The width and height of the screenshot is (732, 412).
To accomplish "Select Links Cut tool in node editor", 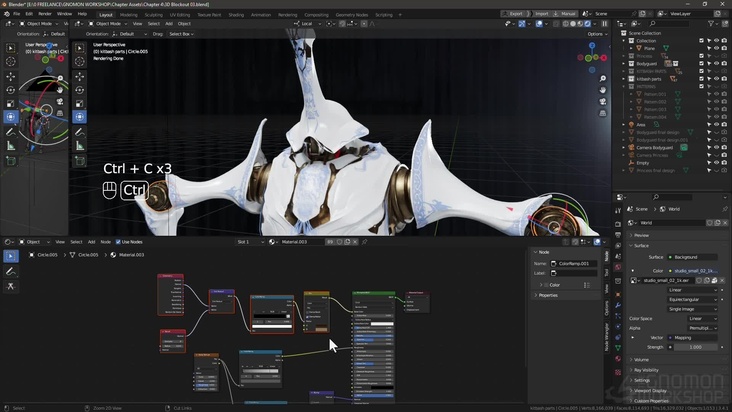I will pos(11,286).
